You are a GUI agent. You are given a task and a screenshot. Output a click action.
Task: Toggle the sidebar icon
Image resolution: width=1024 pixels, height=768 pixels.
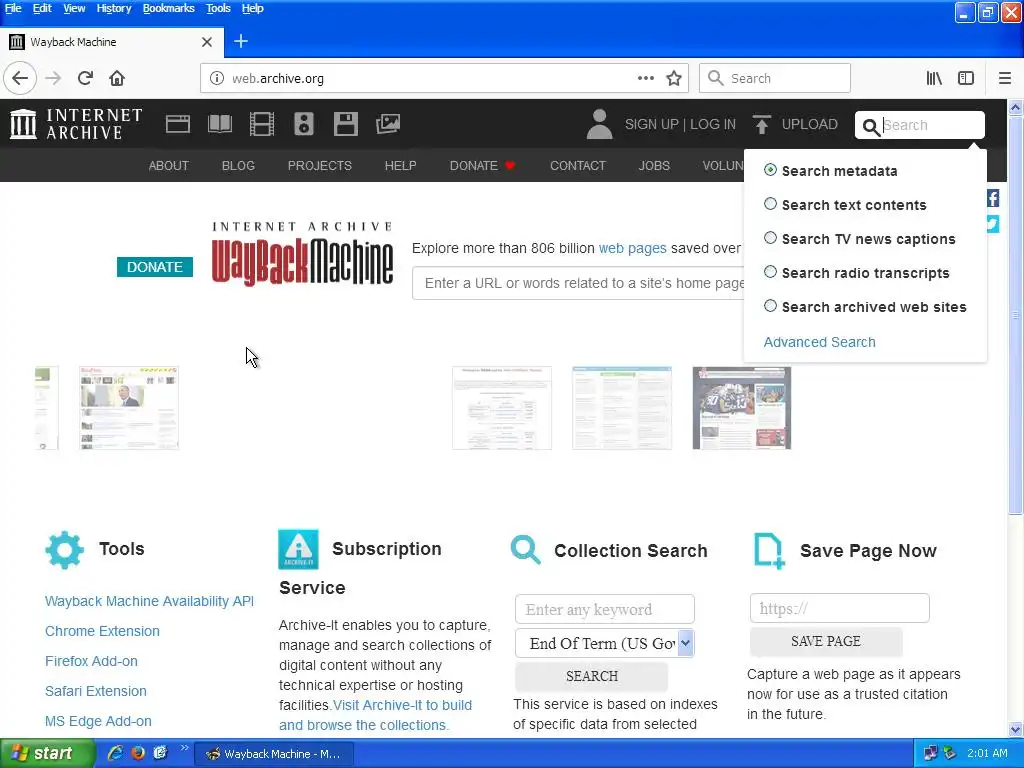(966, 78)
